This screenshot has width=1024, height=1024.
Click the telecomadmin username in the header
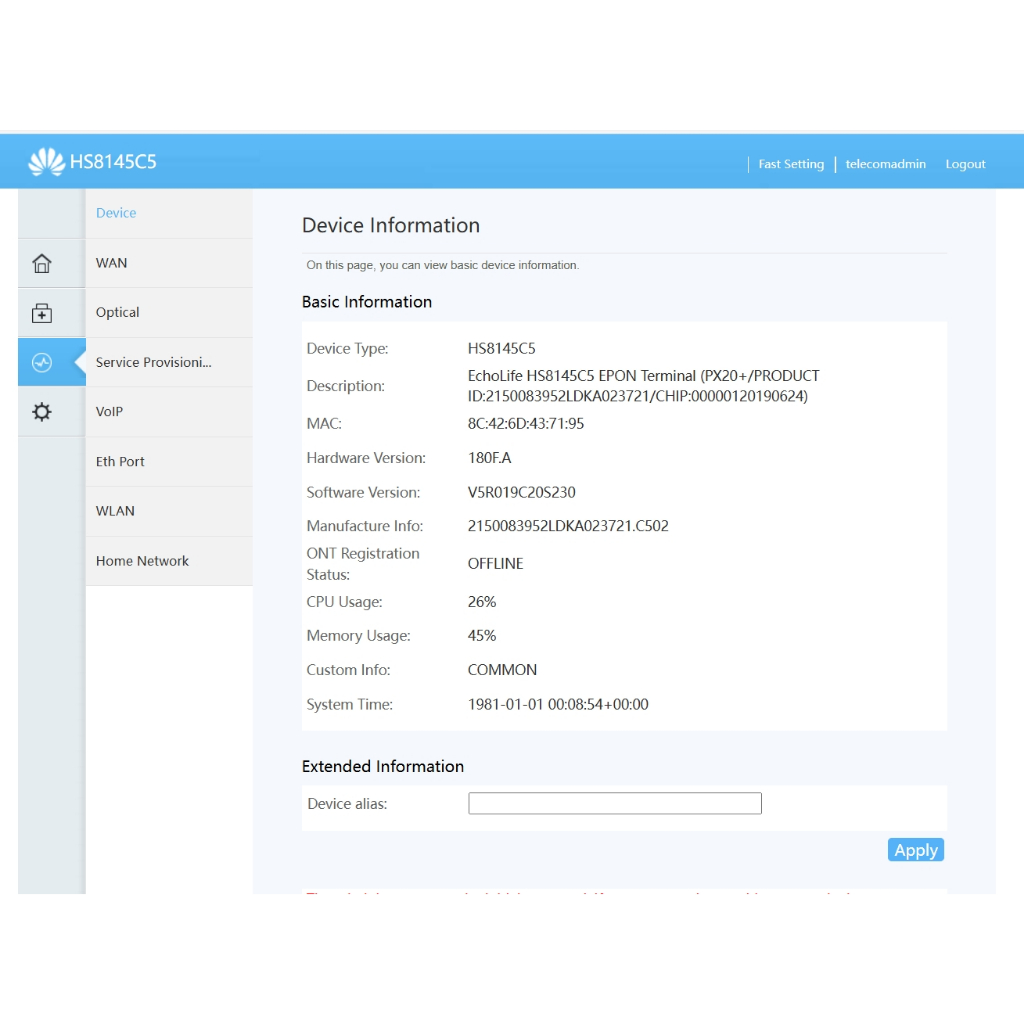point(885,164)
